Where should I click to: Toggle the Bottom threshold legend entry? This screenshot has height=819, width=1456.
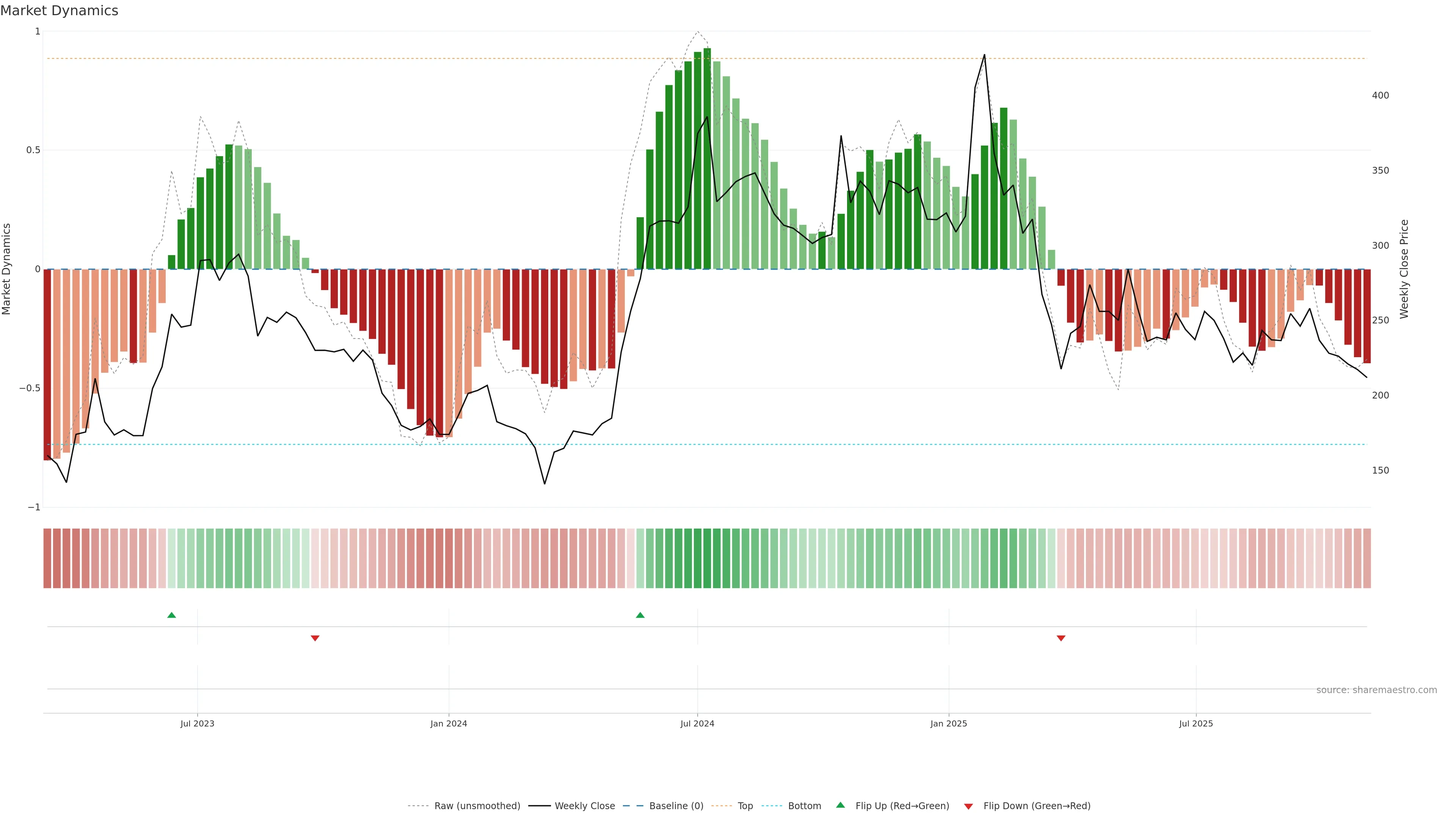804,806
